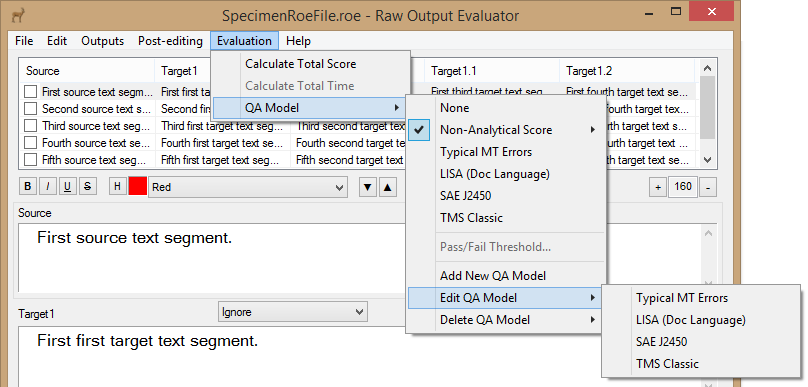Click Source text scrollbar up arrow
The width and height of the screenshot is (808, 387).
click(x=708, y=233)
